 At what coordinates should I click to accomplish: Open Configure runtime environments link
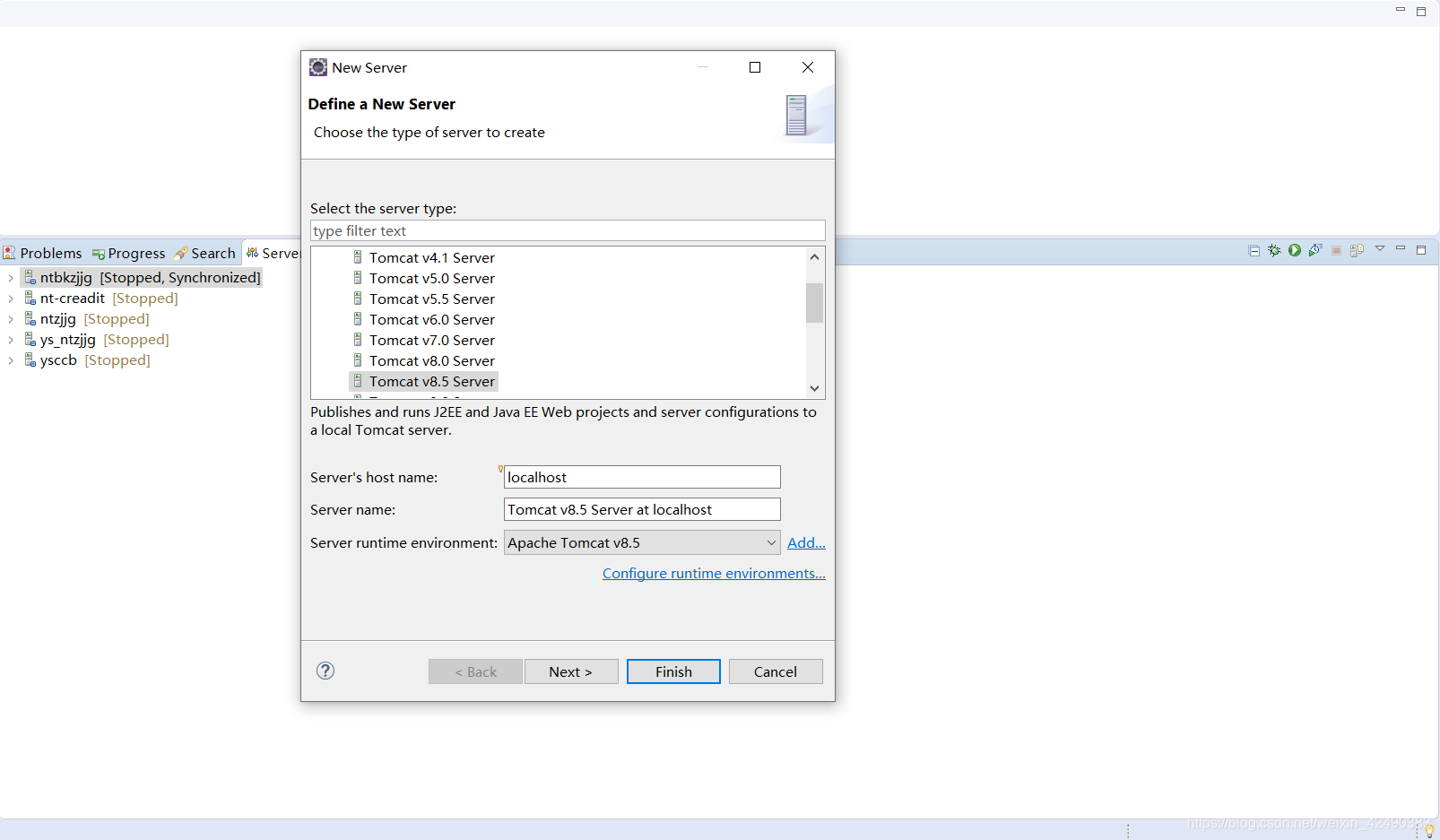coord(714,573)
